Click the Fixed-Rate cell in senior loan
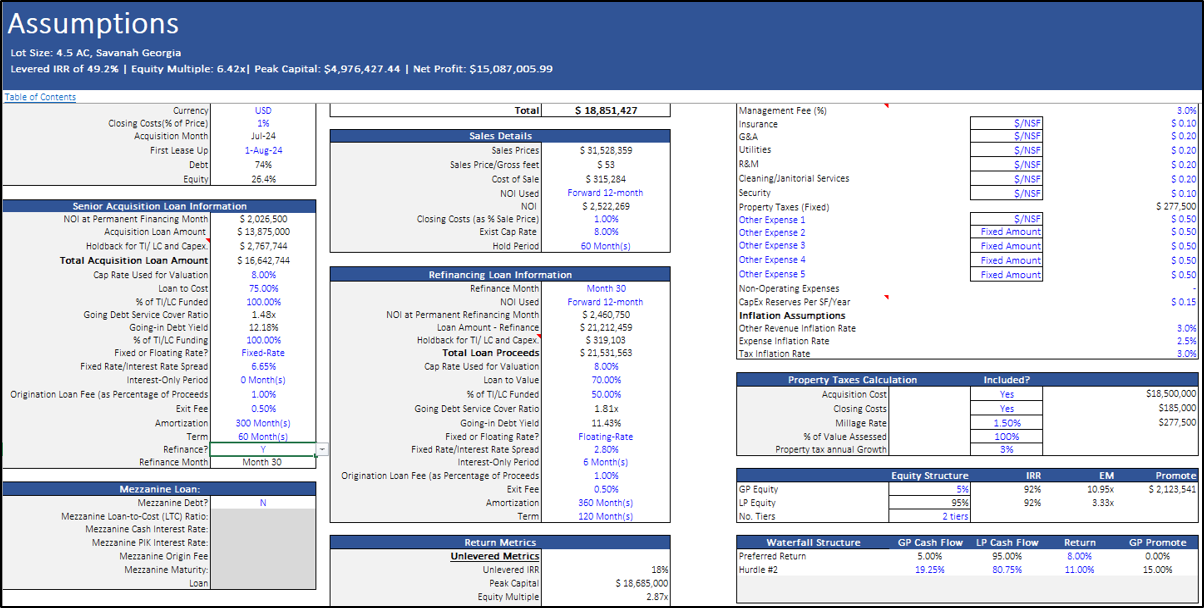Image resolution: width=1204 pixels, height=608 pixels. (264, 353)
